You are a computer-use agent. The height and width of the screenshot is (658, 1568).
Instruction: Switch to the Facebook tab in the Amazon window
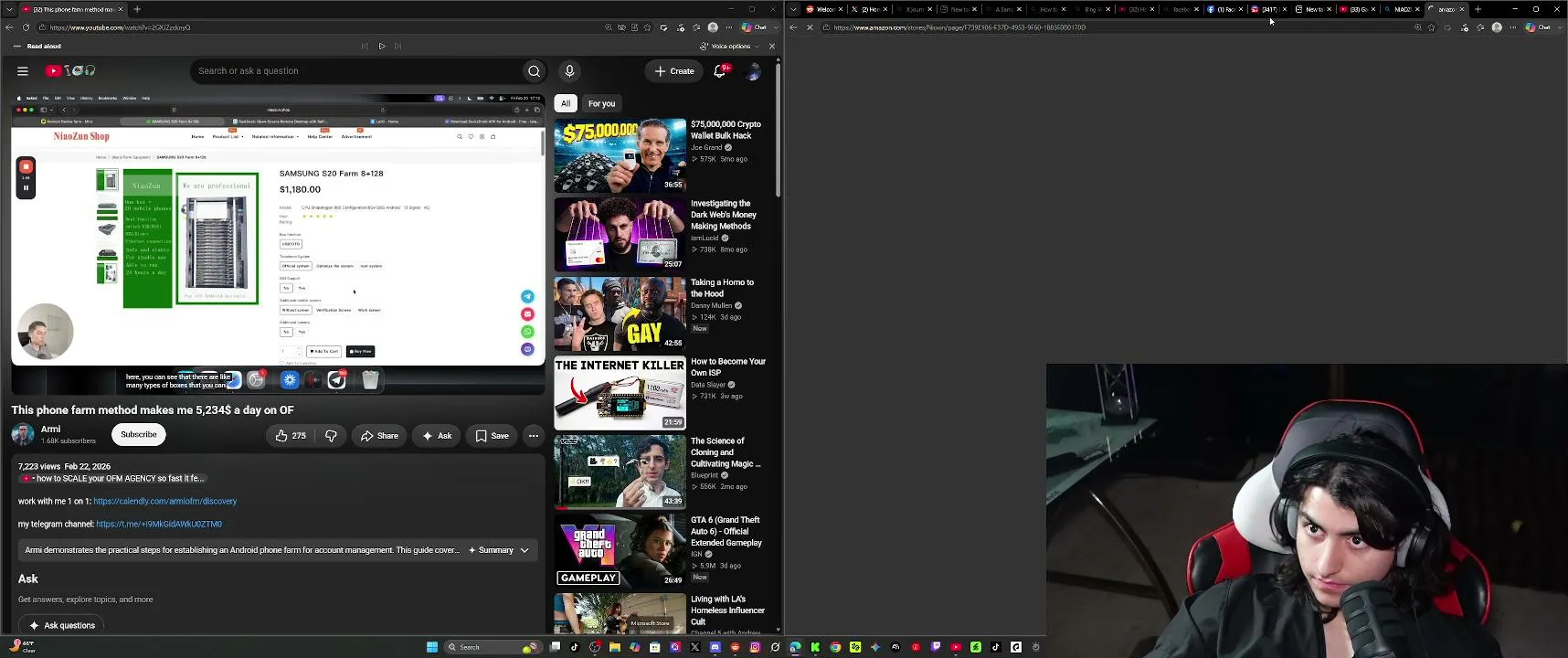1225,9
